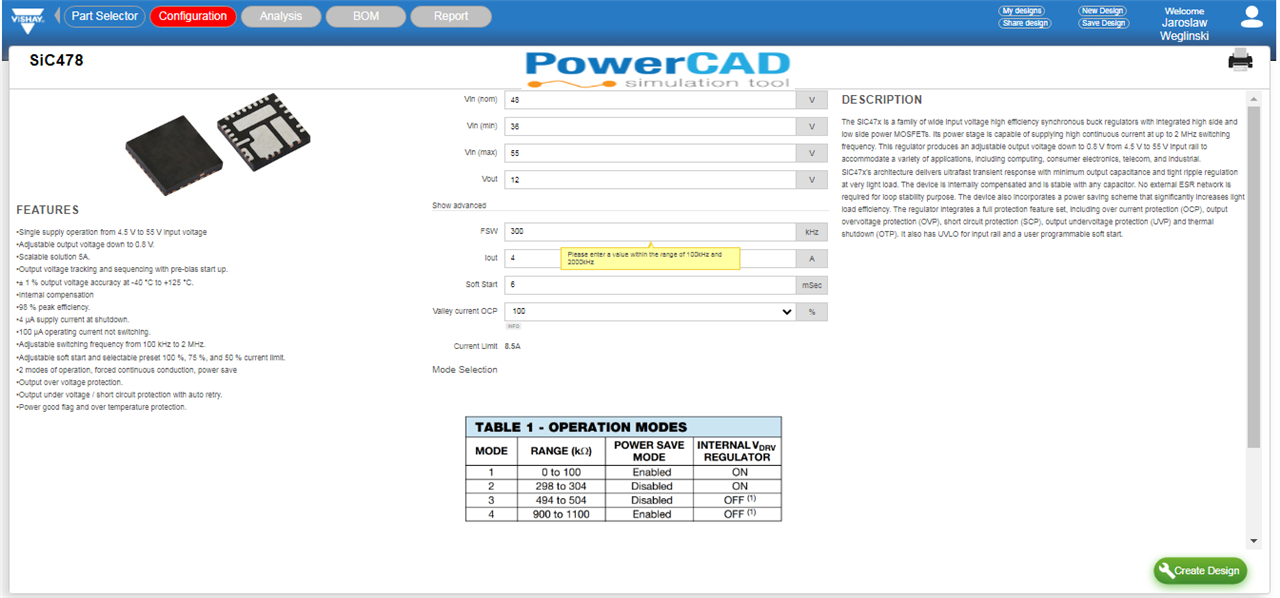This screenshot has height=598, width=1280.
Task: Click the '98 % peak efficiency' feature line
Action: point(53,307)
